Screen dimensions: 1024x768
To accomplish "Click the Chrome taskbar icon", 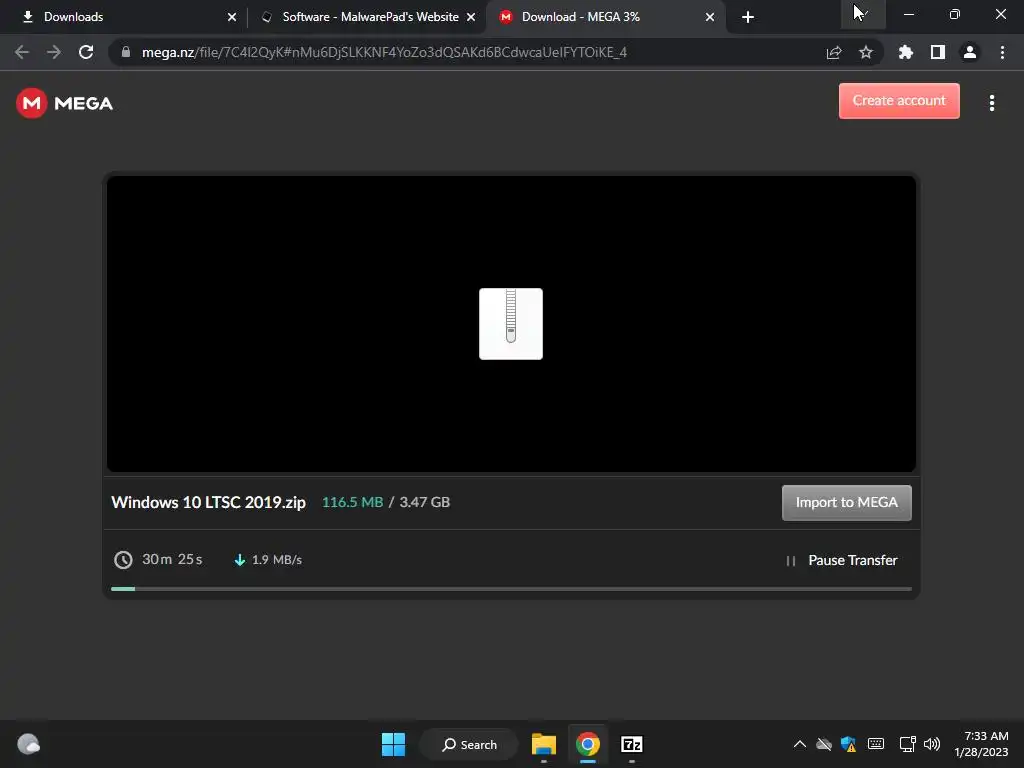I will [x=588, y=744].
